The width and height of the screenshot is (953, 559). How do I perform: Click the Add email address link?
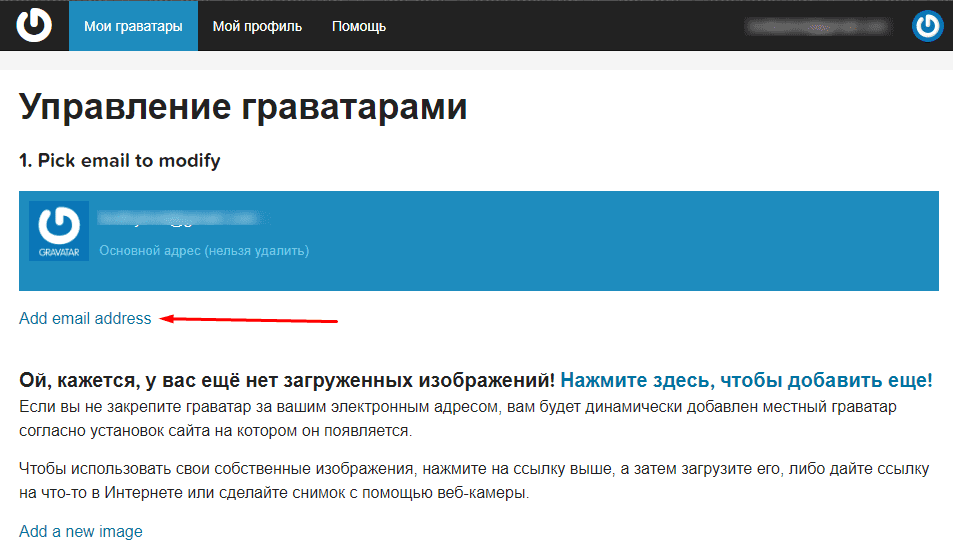(85, 318)
